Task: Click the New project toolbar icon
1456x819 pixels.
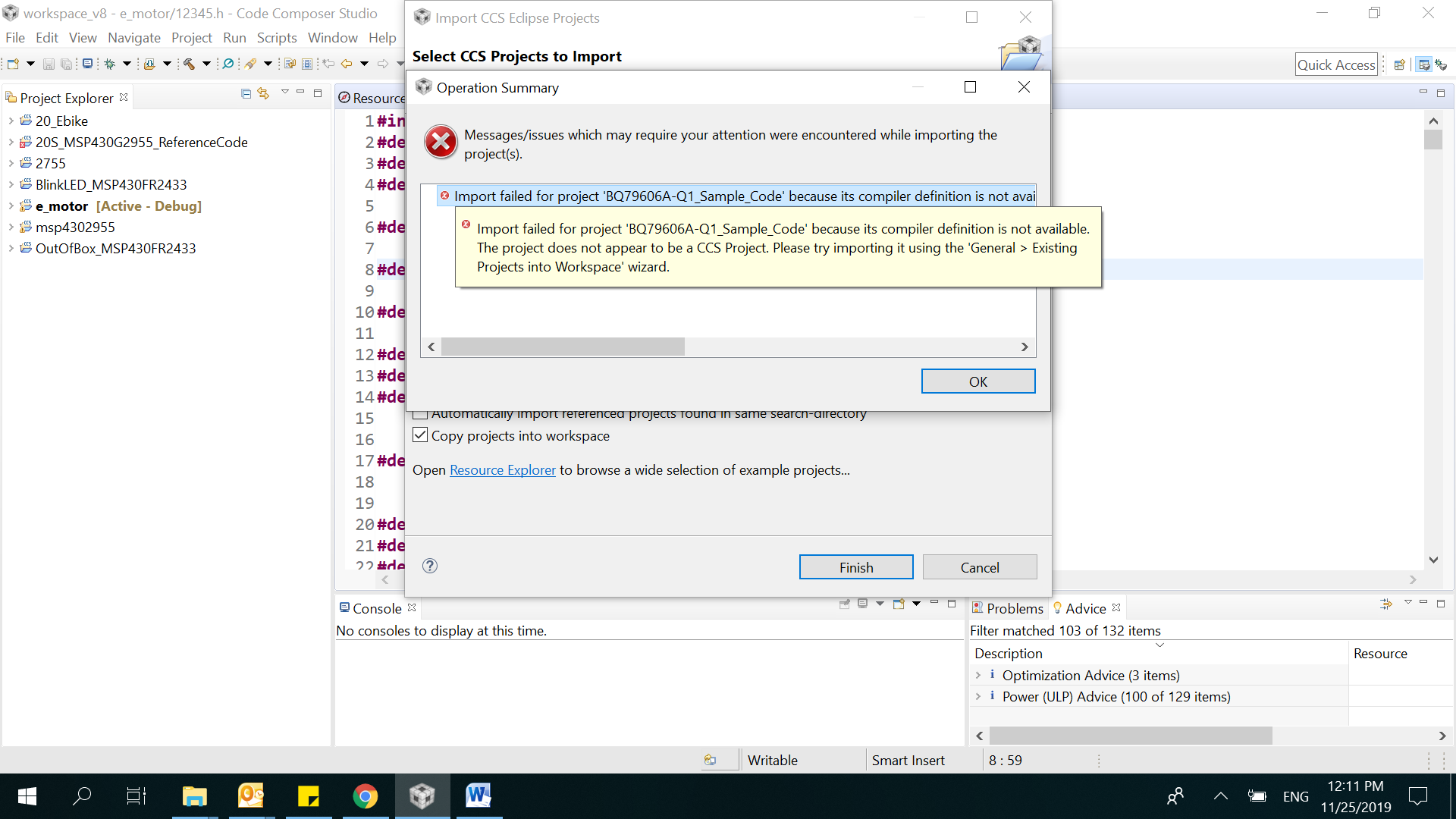Action: point(13,64)
